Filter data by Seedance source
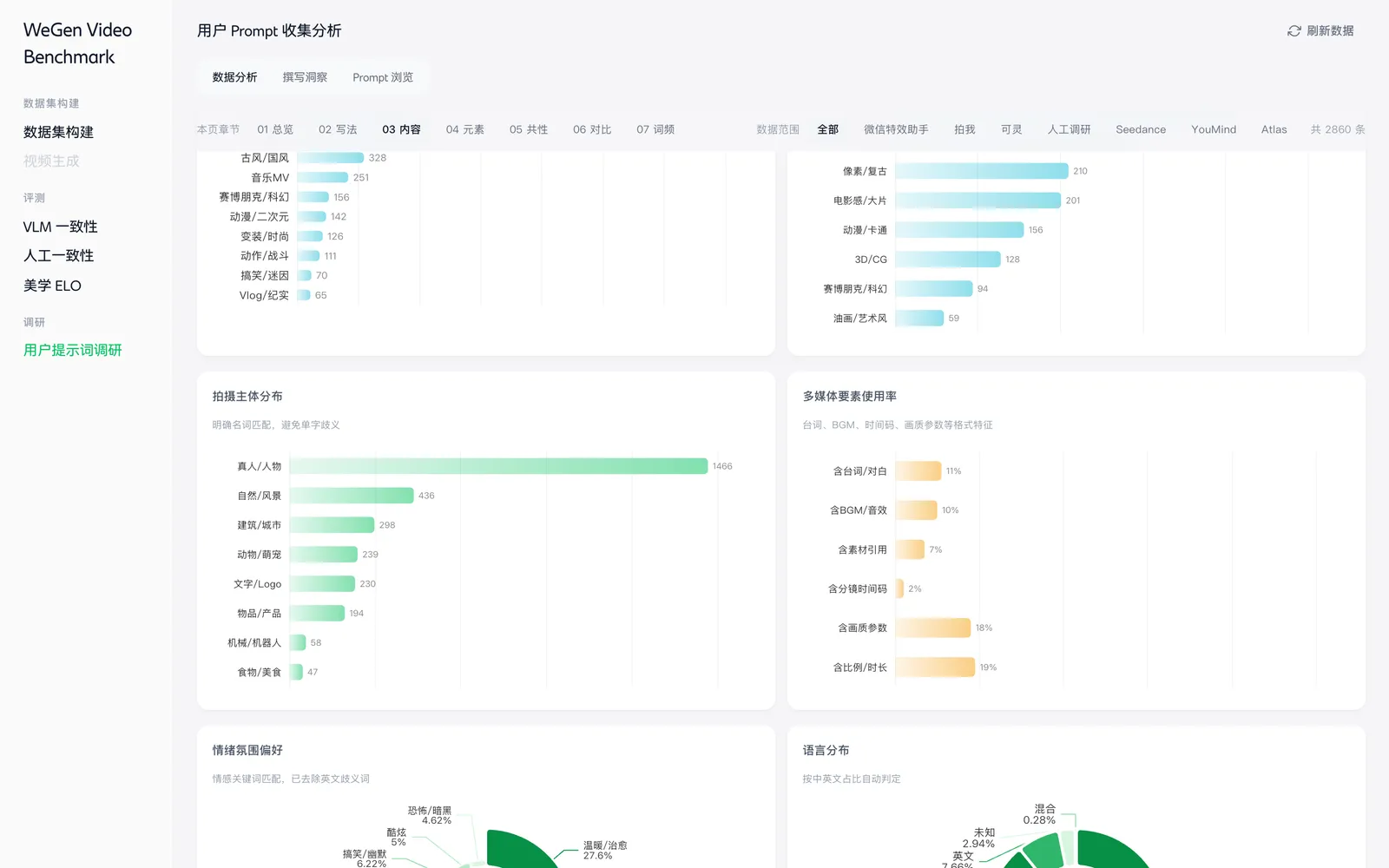Image resolution: width=1389 pixels, height=868 pixels. pyautogui.click(x=1141, y=129)
